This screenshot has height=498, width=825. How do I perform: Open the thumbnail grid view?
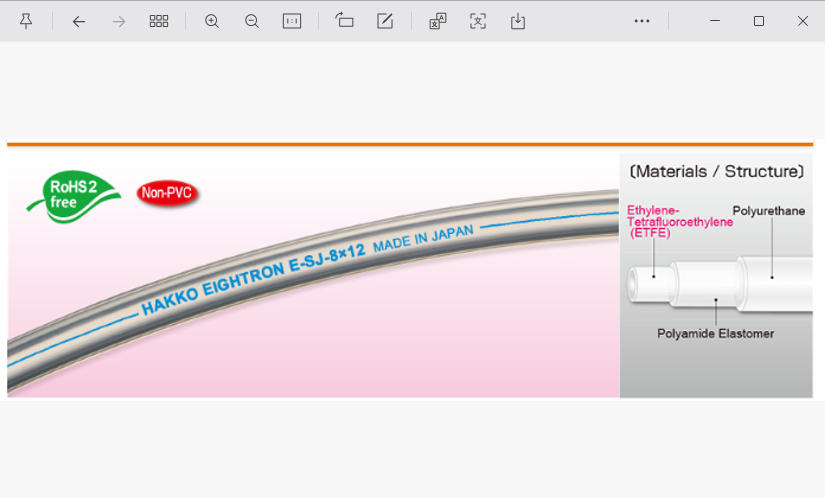point(159,21)
